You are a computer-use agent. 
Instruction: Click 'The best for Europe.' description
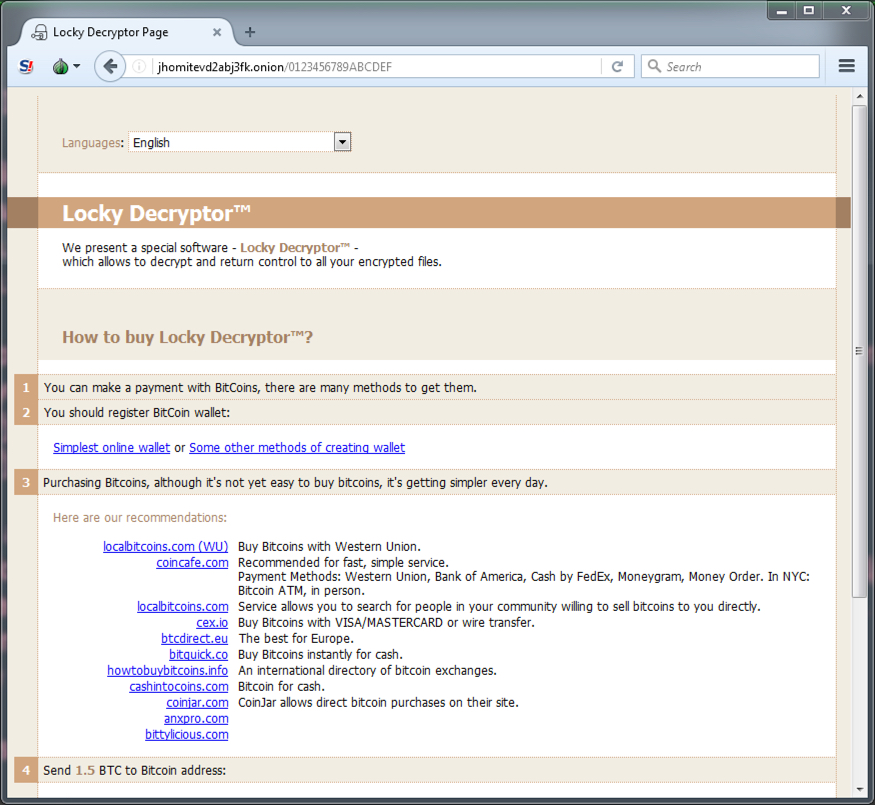[x=296, y=639]
